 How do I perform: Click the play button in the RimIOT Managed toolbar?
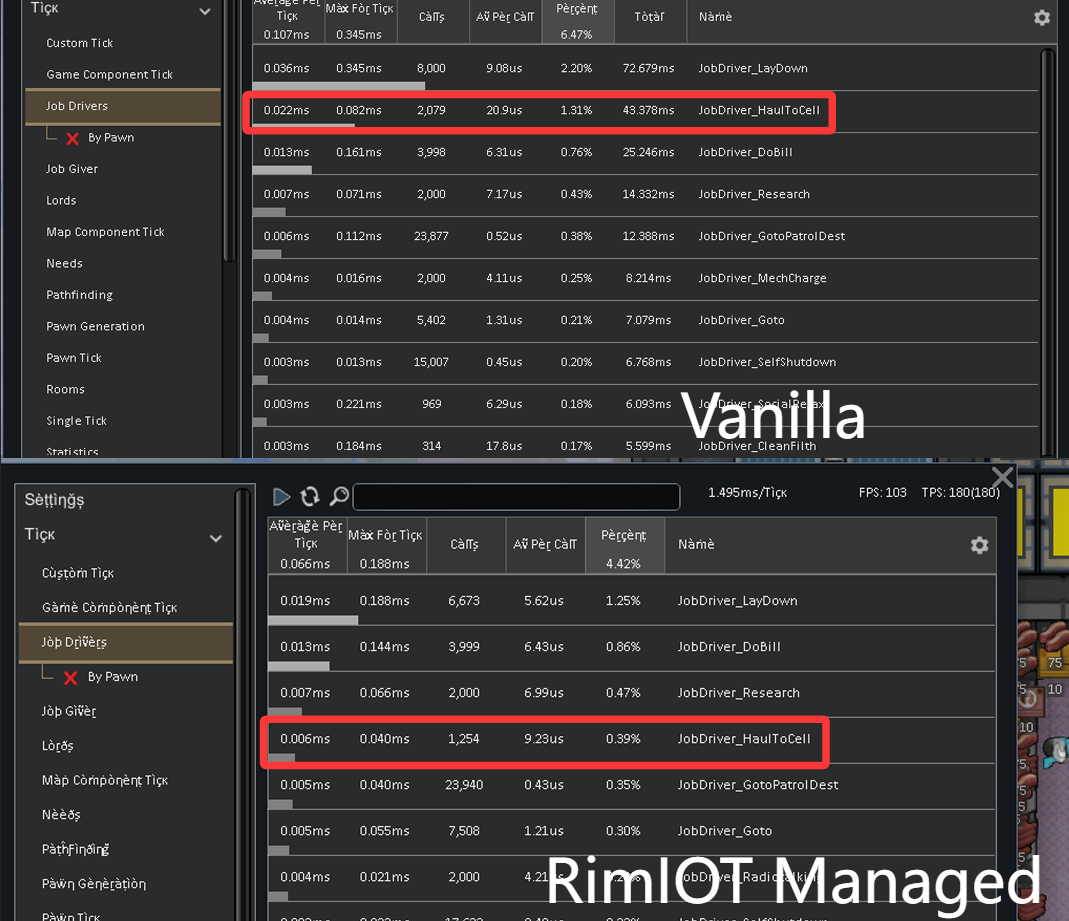[281, 497]
